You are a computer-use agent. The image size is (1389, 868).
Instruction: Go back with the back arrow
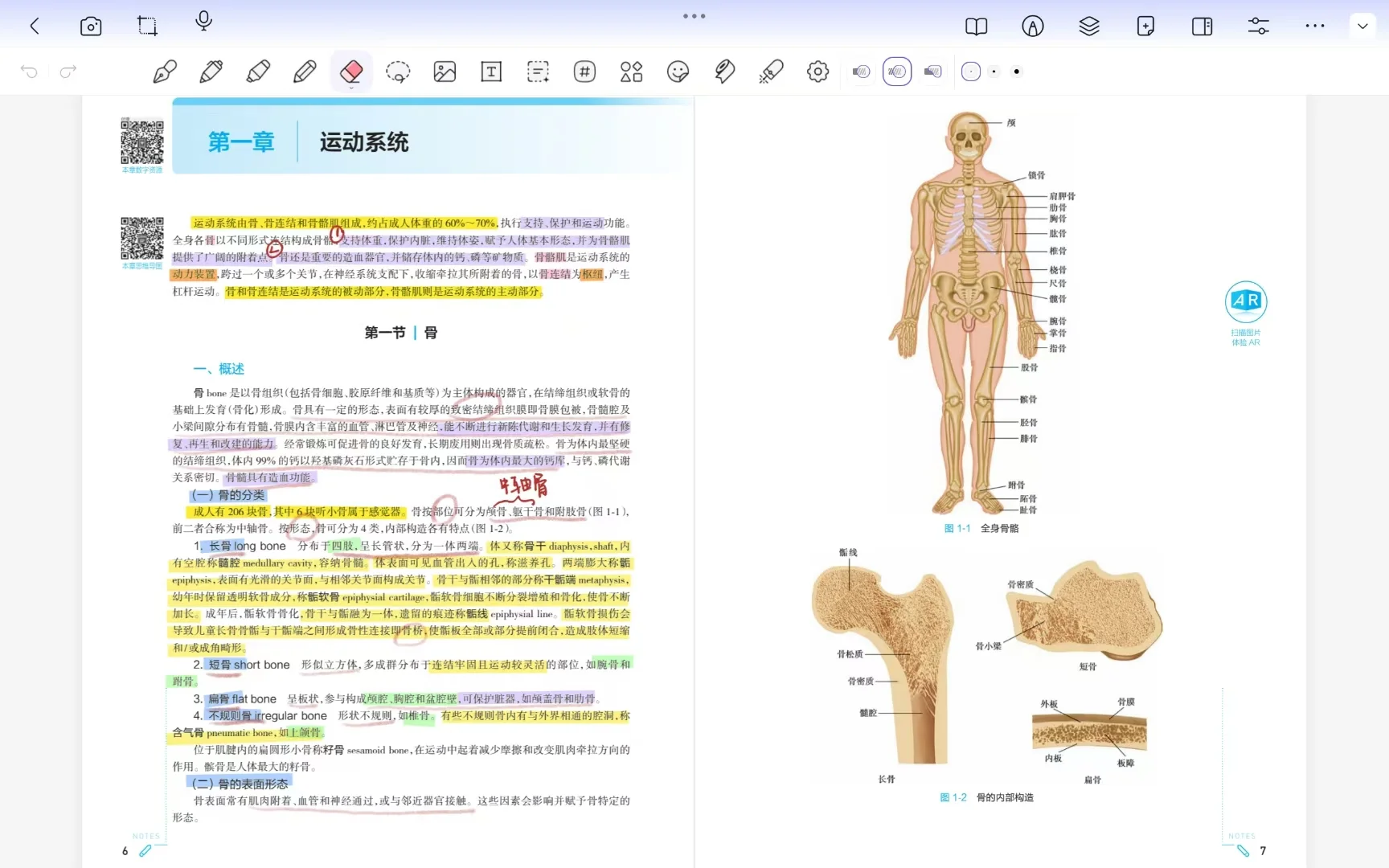tap(35, 26)
